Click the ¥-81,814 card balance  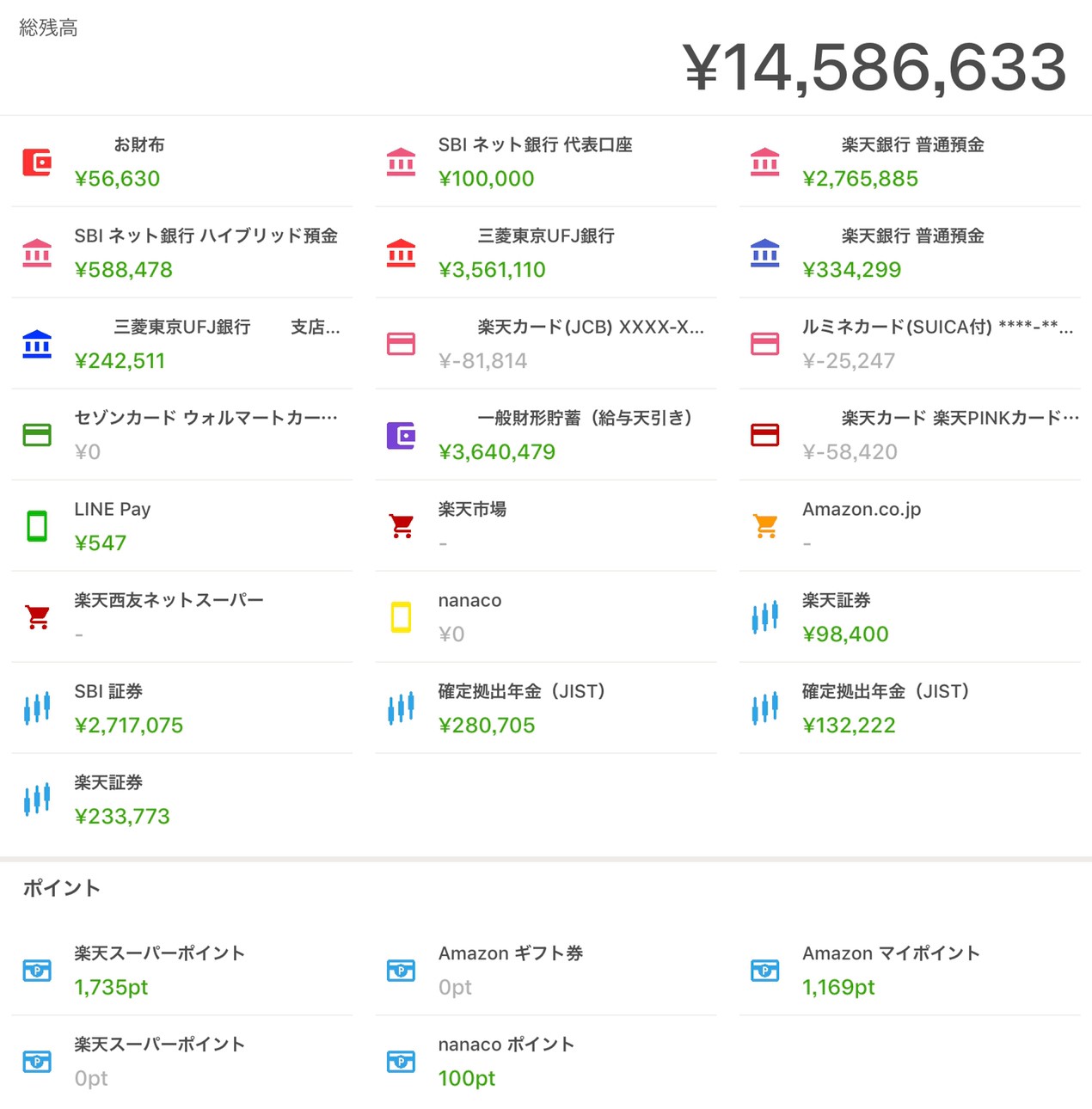(483, 361)
